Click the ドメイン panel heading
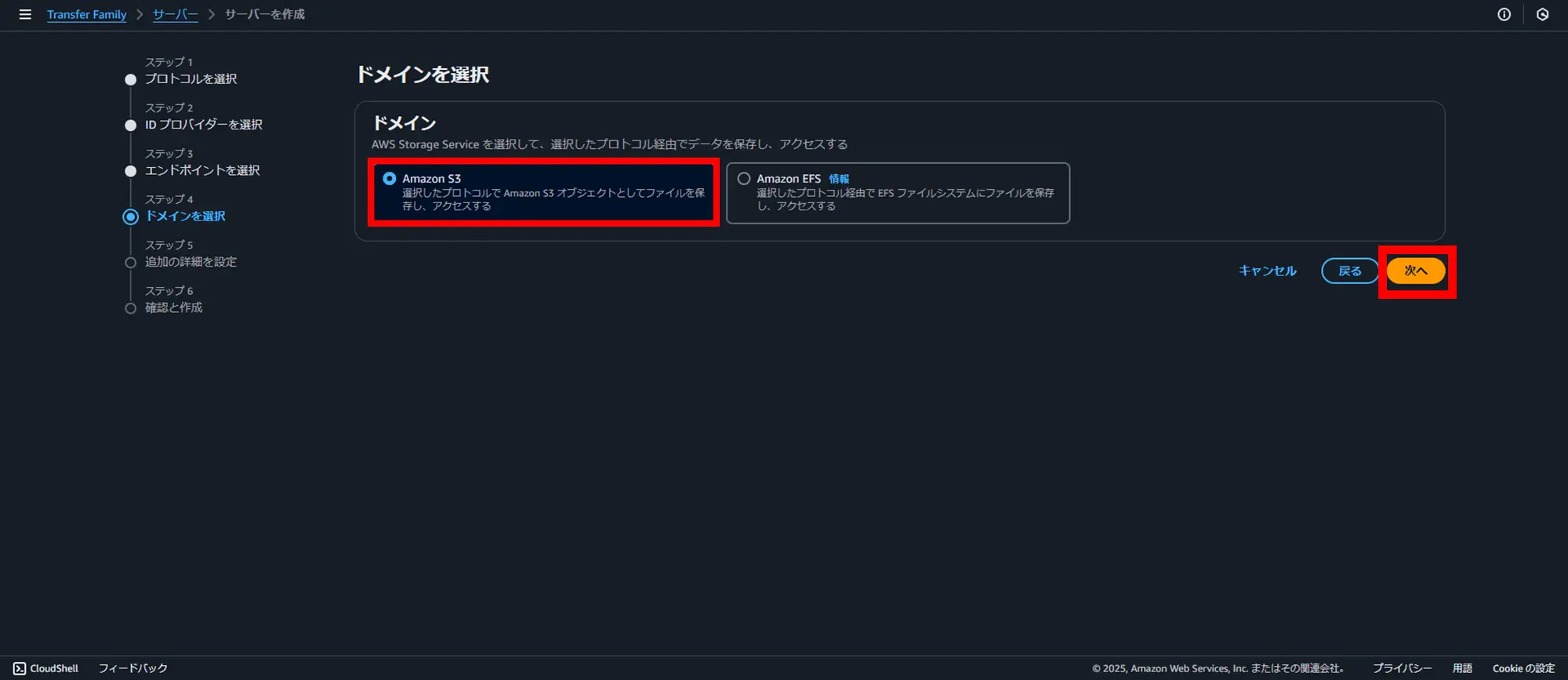 click(x=404, y=123)
